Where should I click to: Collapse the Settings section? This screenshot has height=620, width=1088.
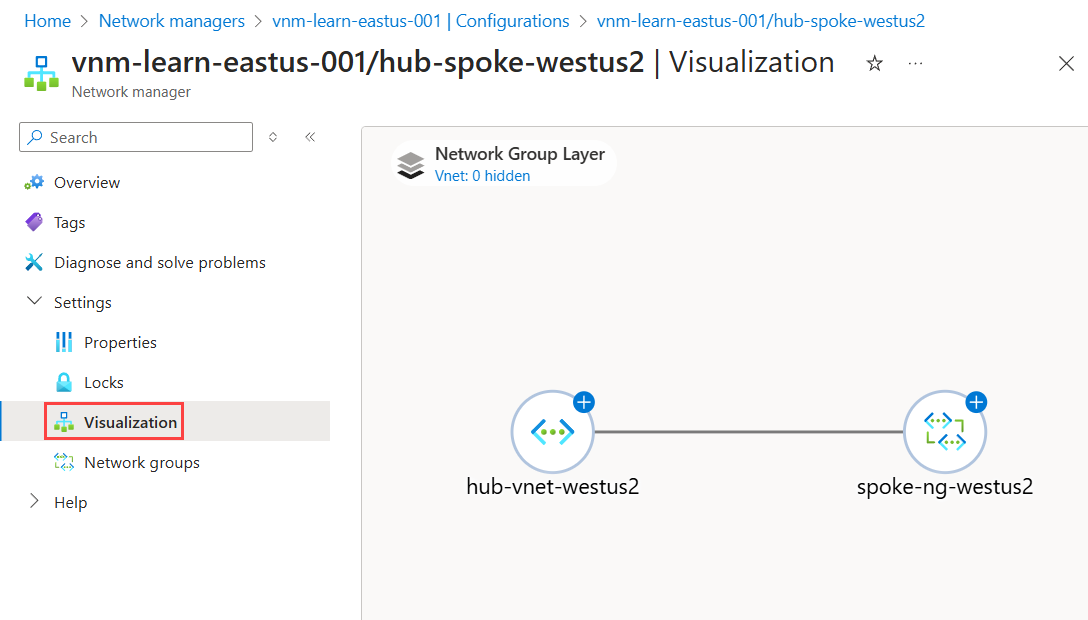pos(36,302)
